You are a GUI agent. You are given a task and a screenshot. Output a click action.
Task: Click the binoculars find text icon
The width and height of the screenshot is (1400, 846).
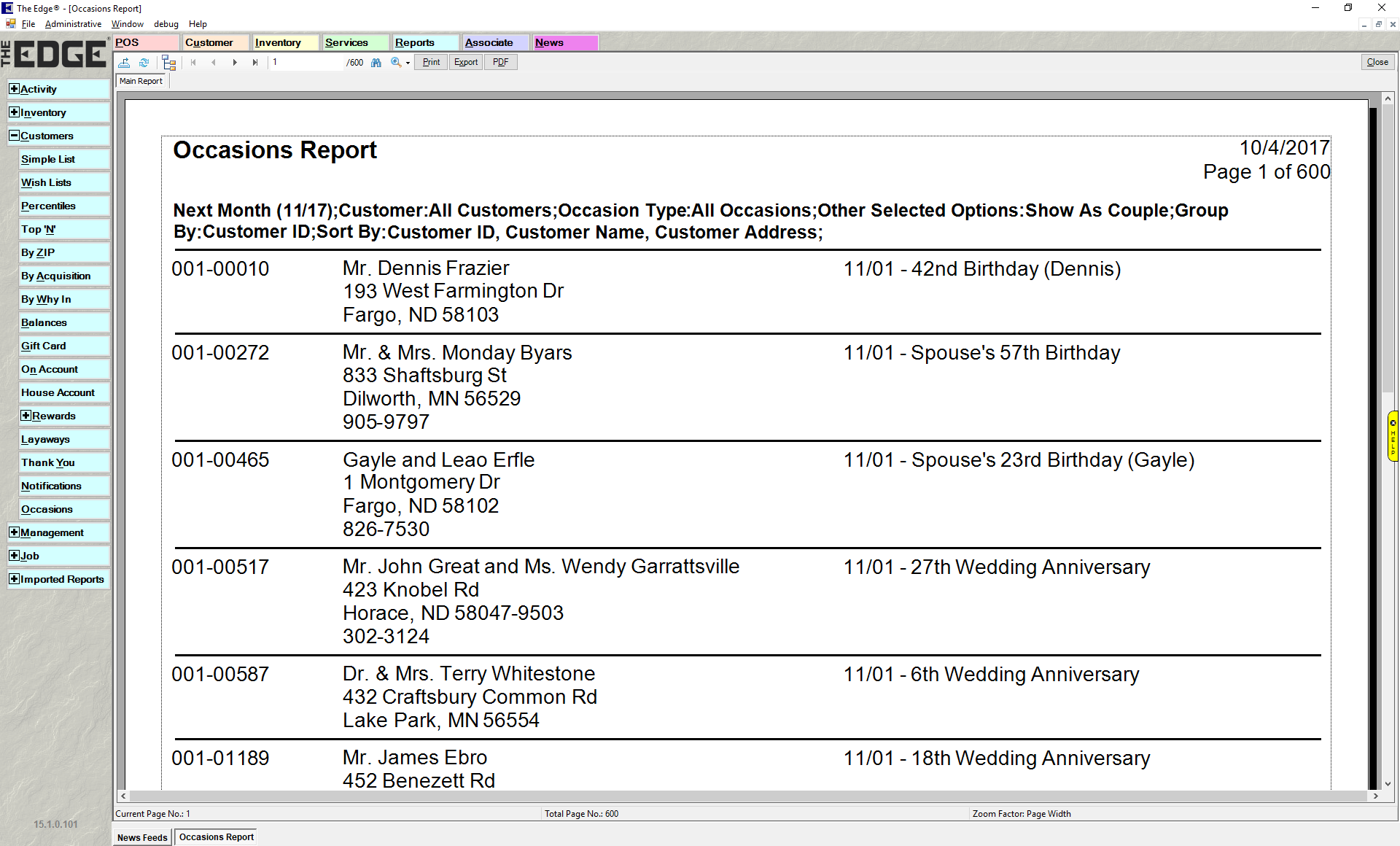[x=376, y=63]
